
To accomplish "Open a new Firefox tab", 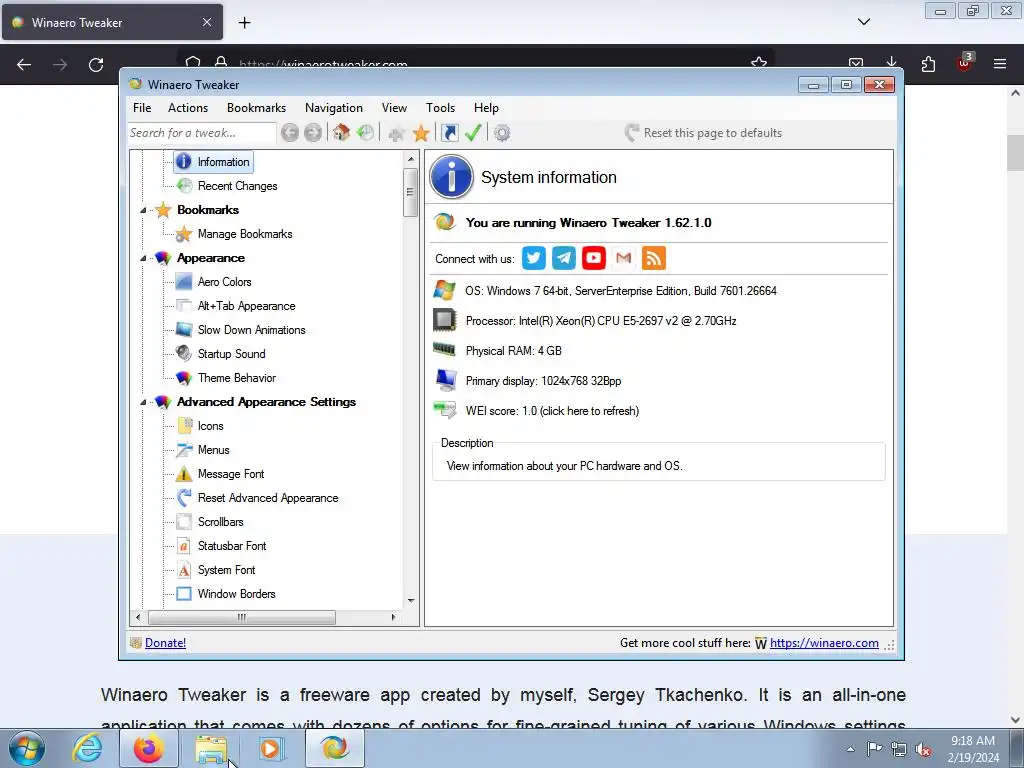I will pos(244,23).
